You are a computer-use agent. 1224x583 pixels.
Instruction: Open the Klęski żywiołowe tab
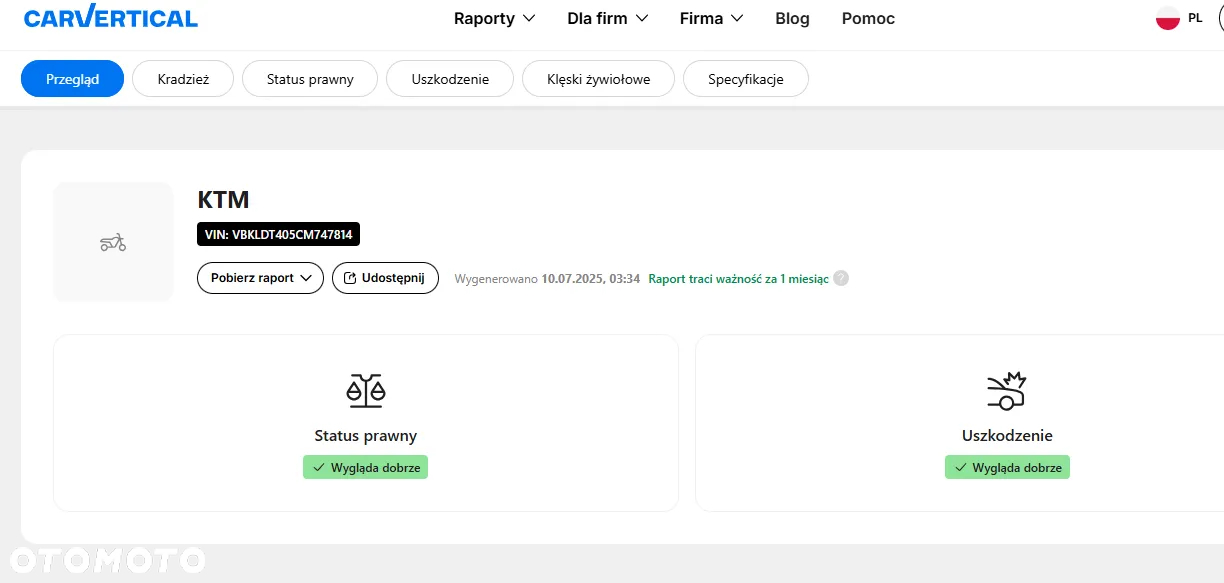598,79
